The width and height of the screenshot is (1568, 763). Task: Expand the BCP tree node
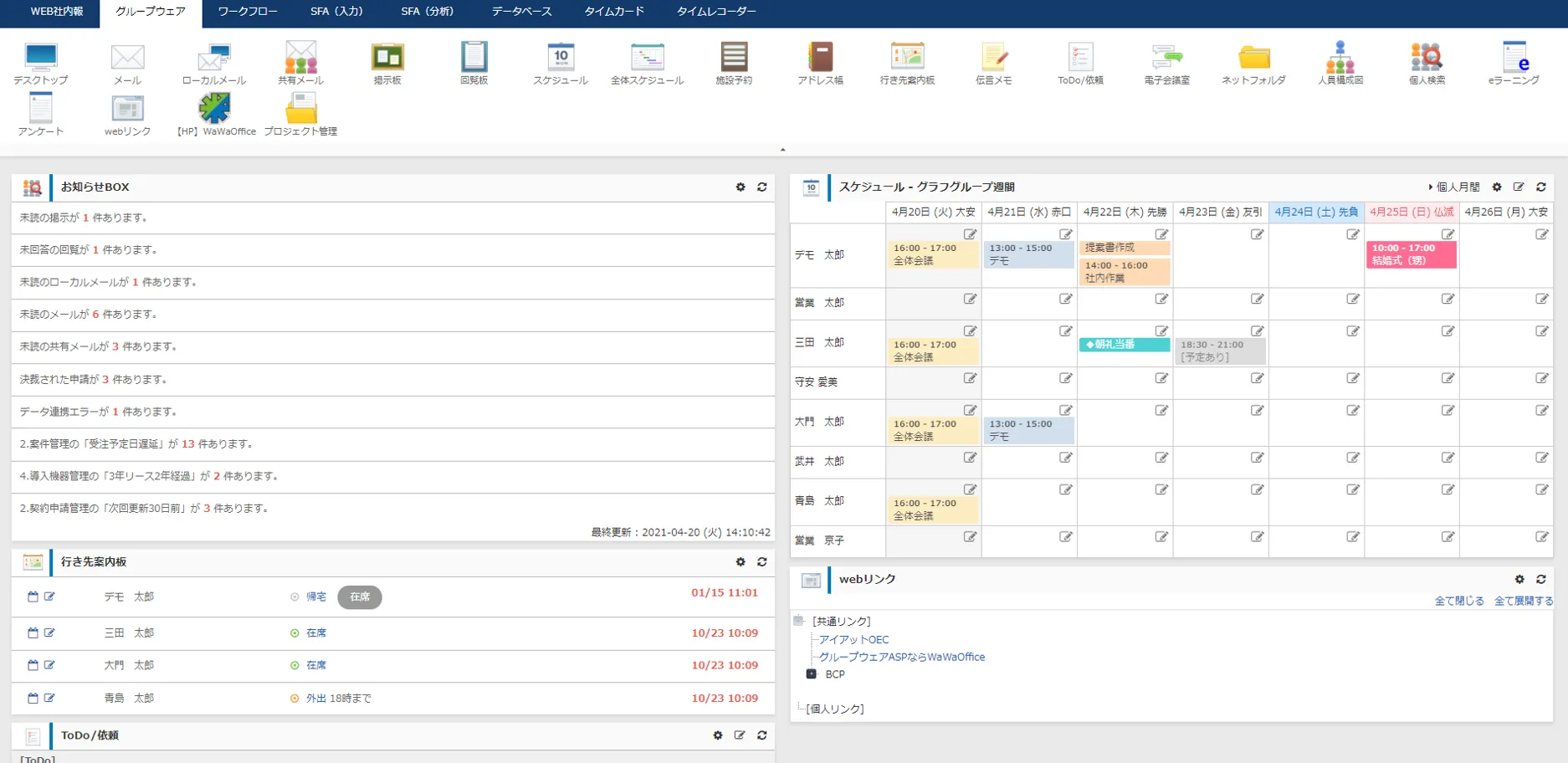pos(811,673)
